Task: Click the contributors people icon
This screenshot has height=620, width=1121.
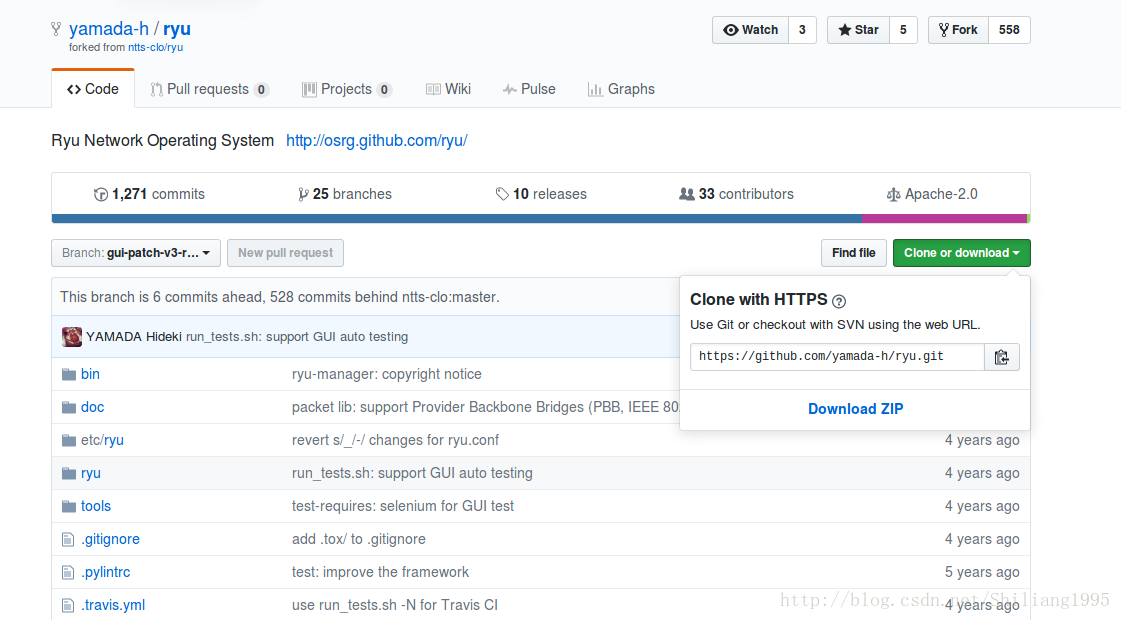Action: (686, 194)
